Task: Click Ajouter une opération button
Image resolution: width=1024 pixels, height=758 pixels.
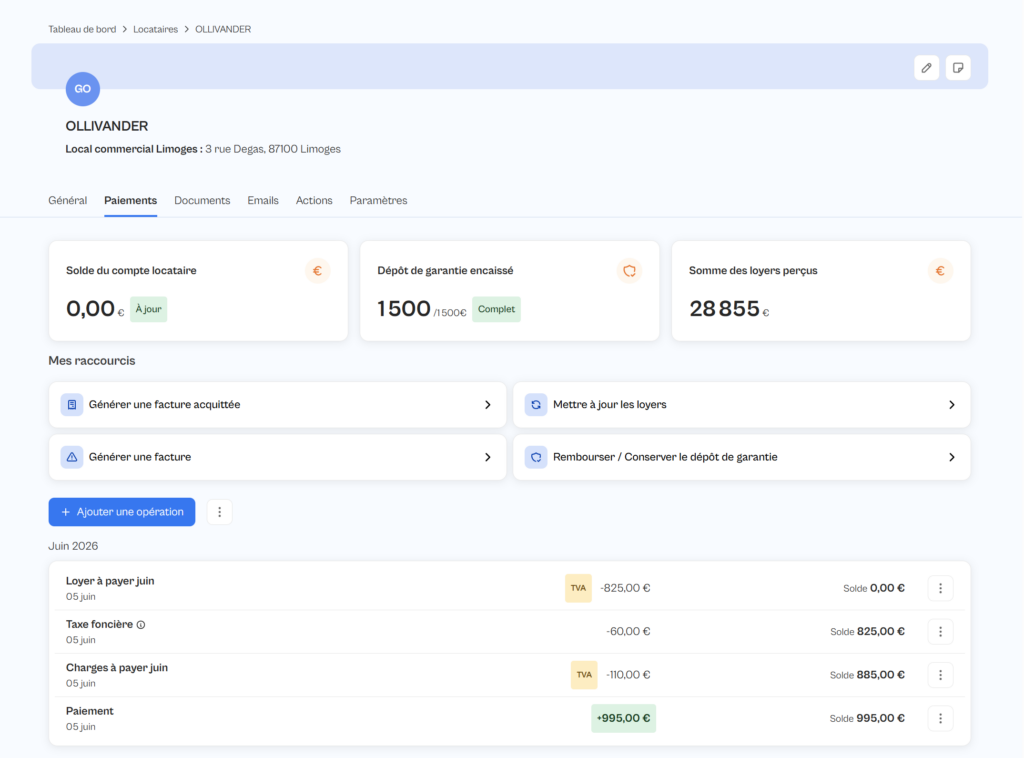Action: (x=122, y=512)
